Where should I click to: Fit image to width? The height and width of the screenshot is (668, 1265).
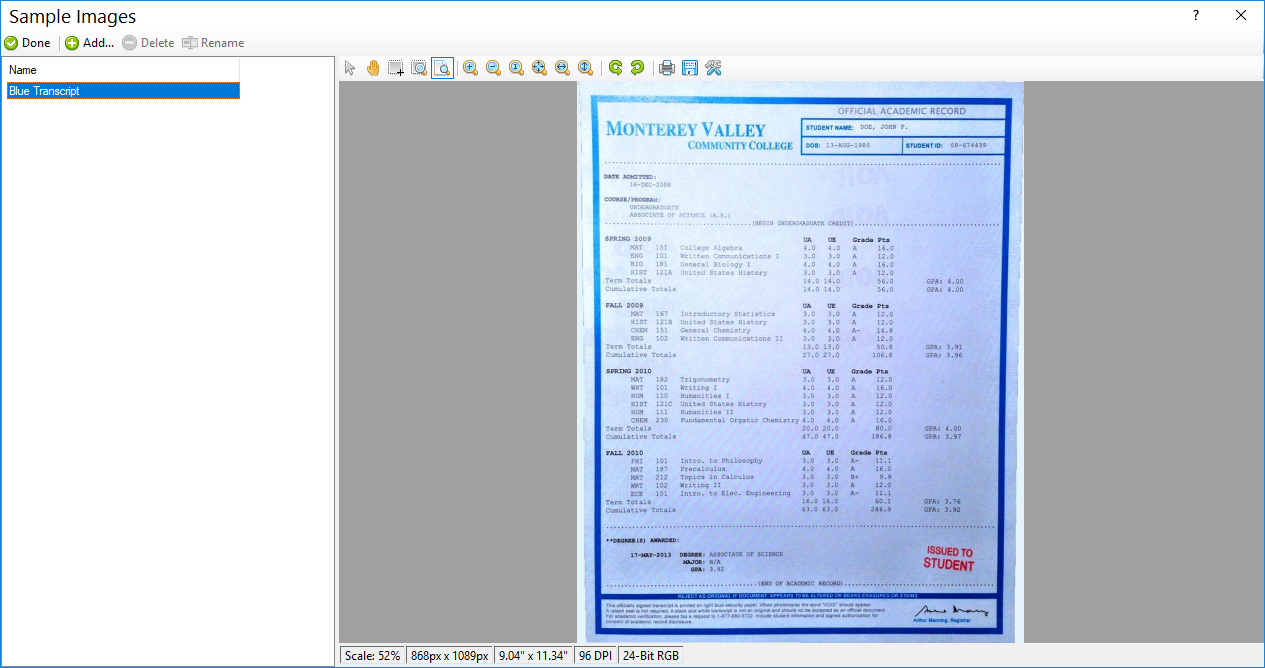point(562,68)
